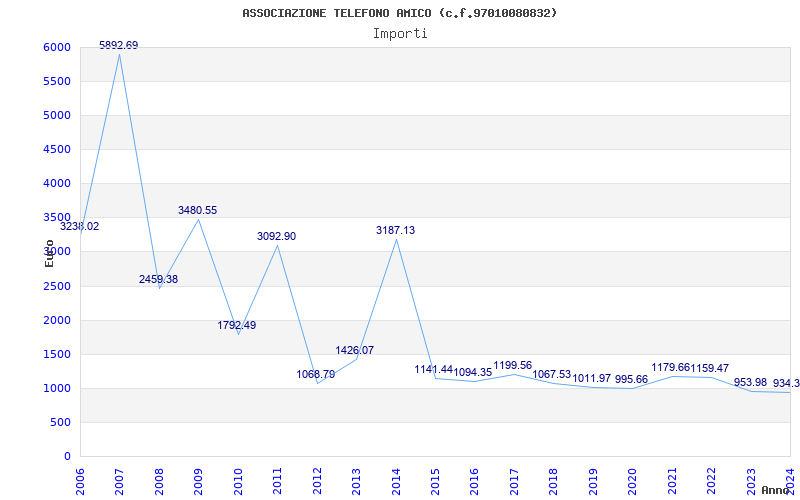This screenshot has width=800, height=500.
Task: Select the 3238.02 data label
Action: tap(80, 227)
